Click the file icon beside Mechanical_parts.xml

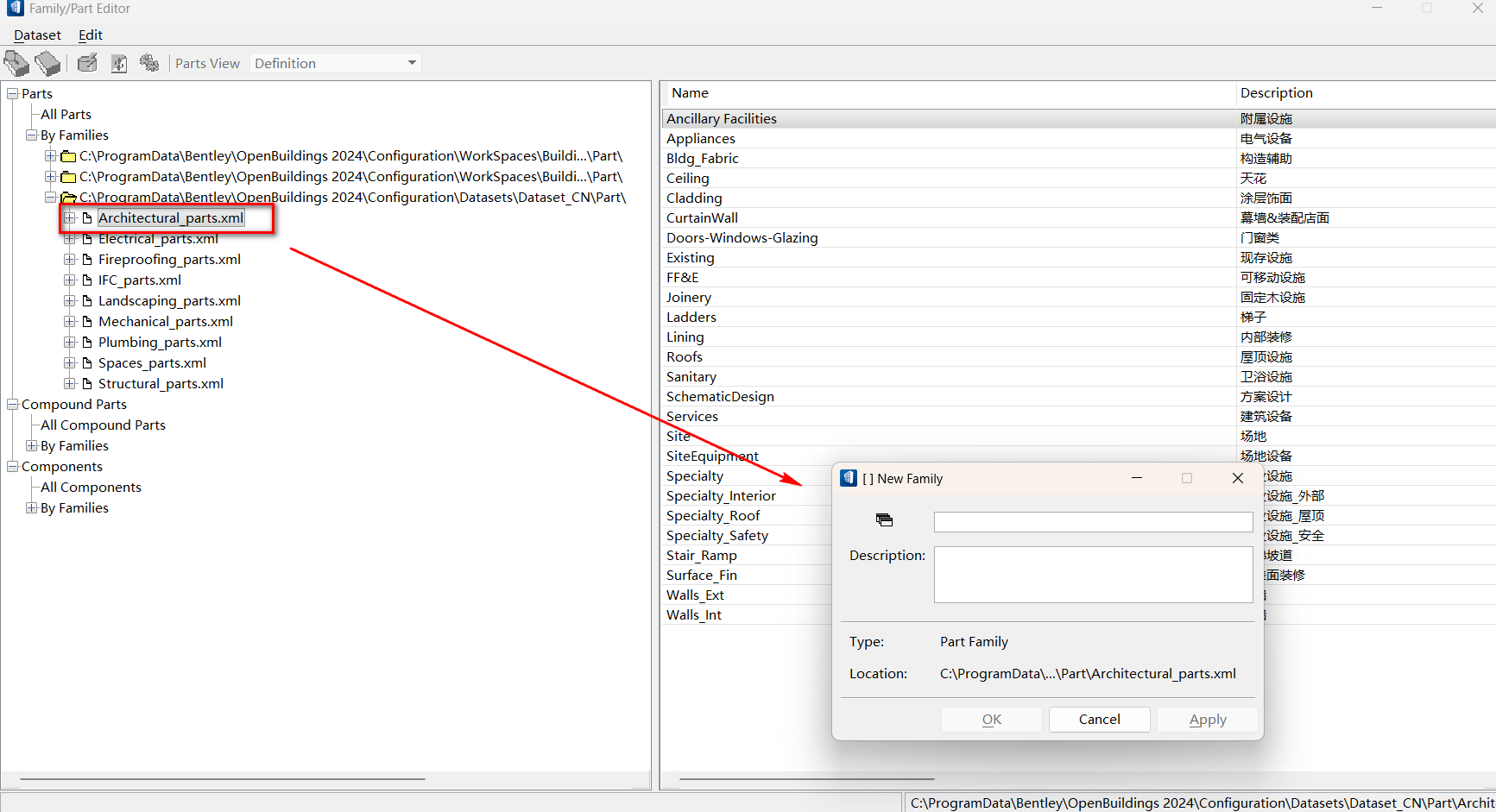coord(87,322)
